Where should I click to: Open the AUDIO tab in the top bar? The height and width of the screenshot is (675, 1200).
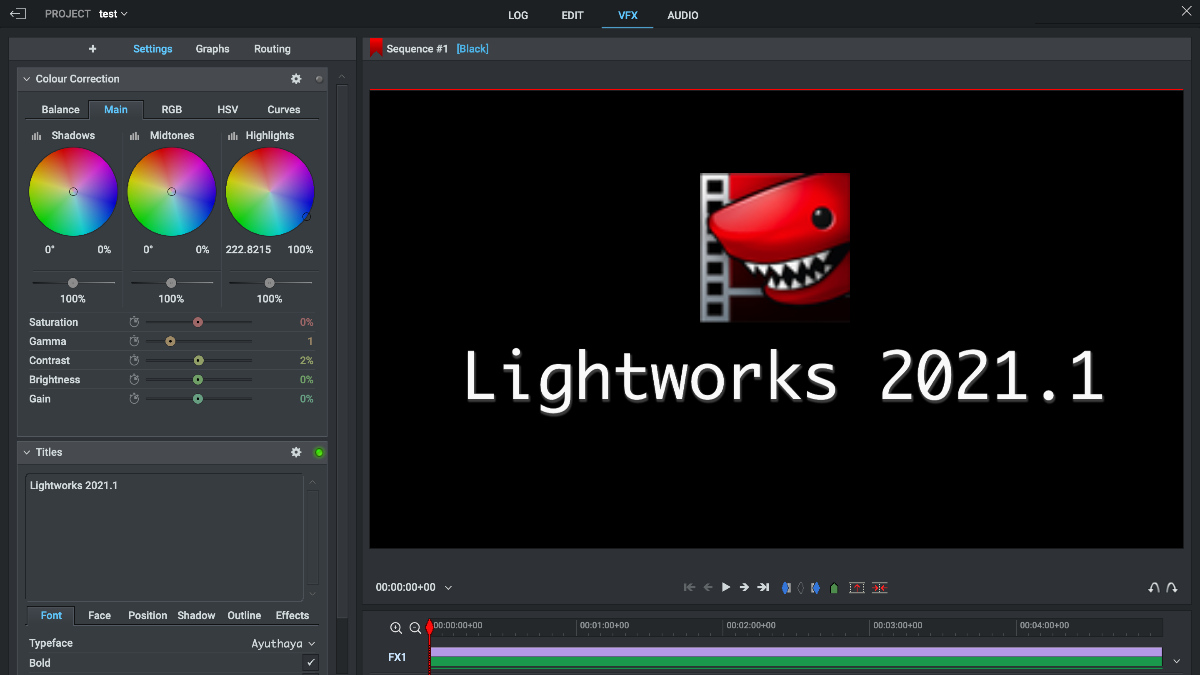pyautogui.click(x=682, y=15)
